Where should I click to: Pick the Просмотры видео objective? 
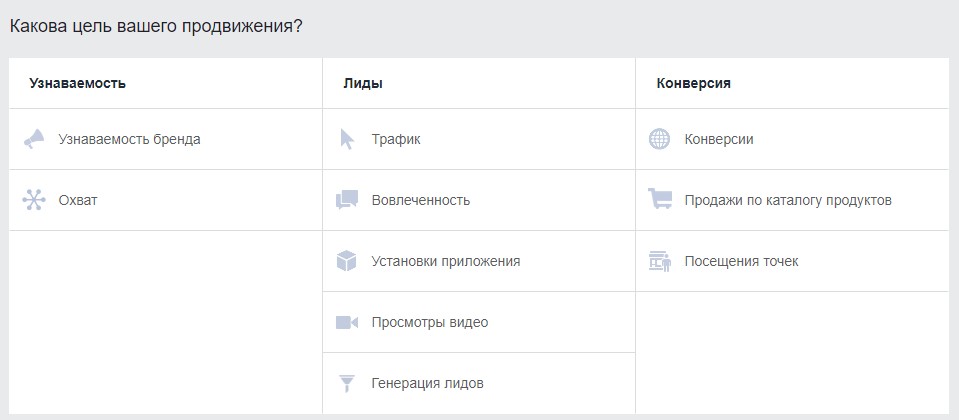pyautogui.click(x=430, y=322)
